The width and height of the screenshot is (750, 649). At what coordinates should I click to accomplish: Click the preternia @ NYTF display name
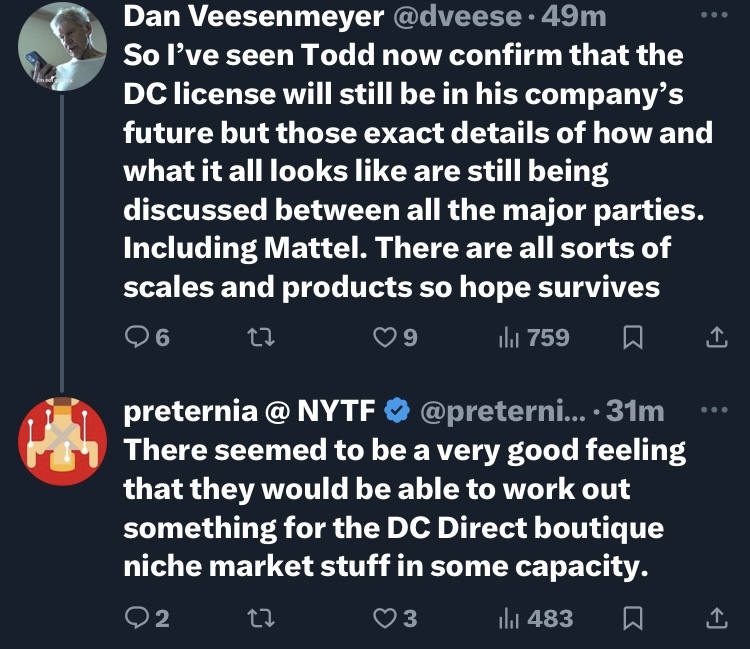(249, 410)
